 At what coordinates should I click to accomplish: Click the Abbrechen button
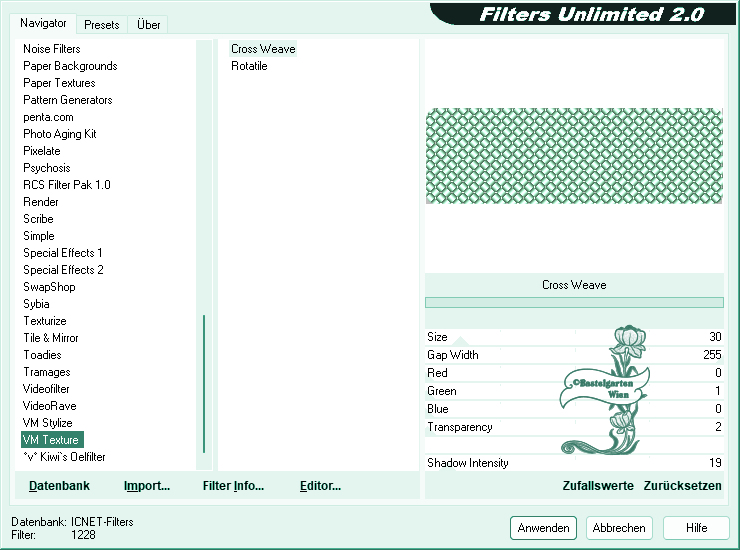(x=619, y=528)
